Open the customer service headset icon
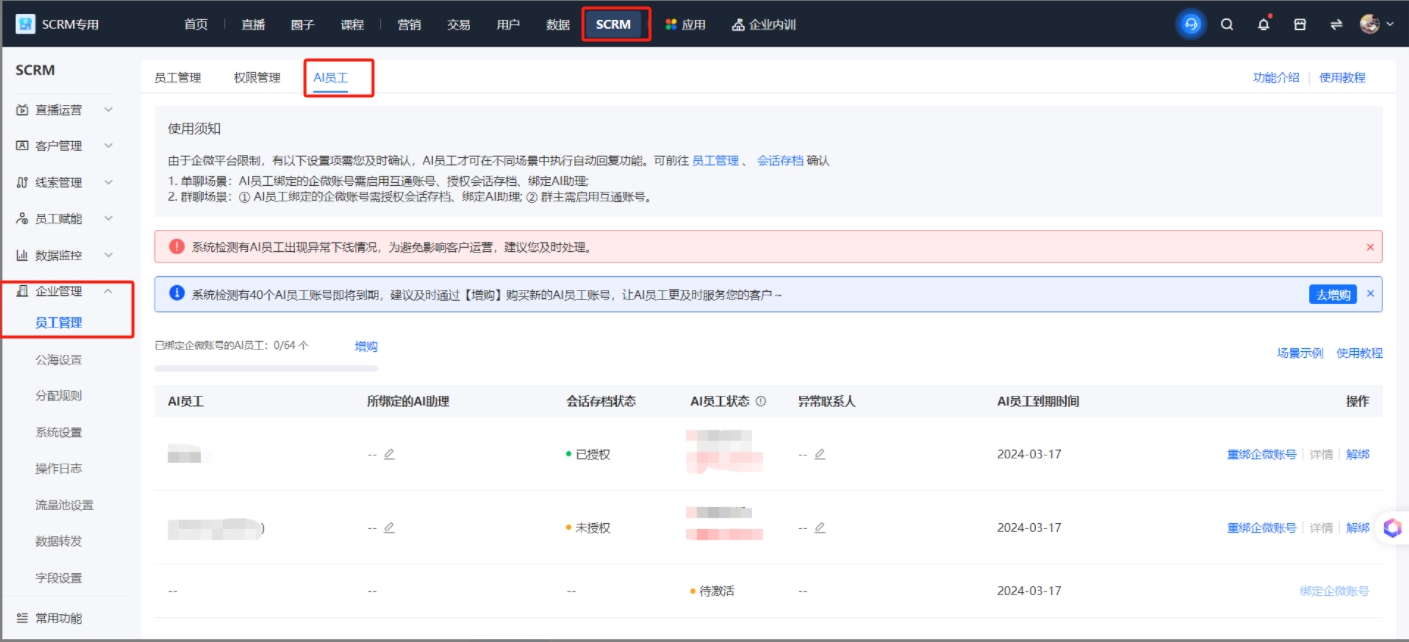Screen dimensions: 1409x642 tap(1189, 23)
